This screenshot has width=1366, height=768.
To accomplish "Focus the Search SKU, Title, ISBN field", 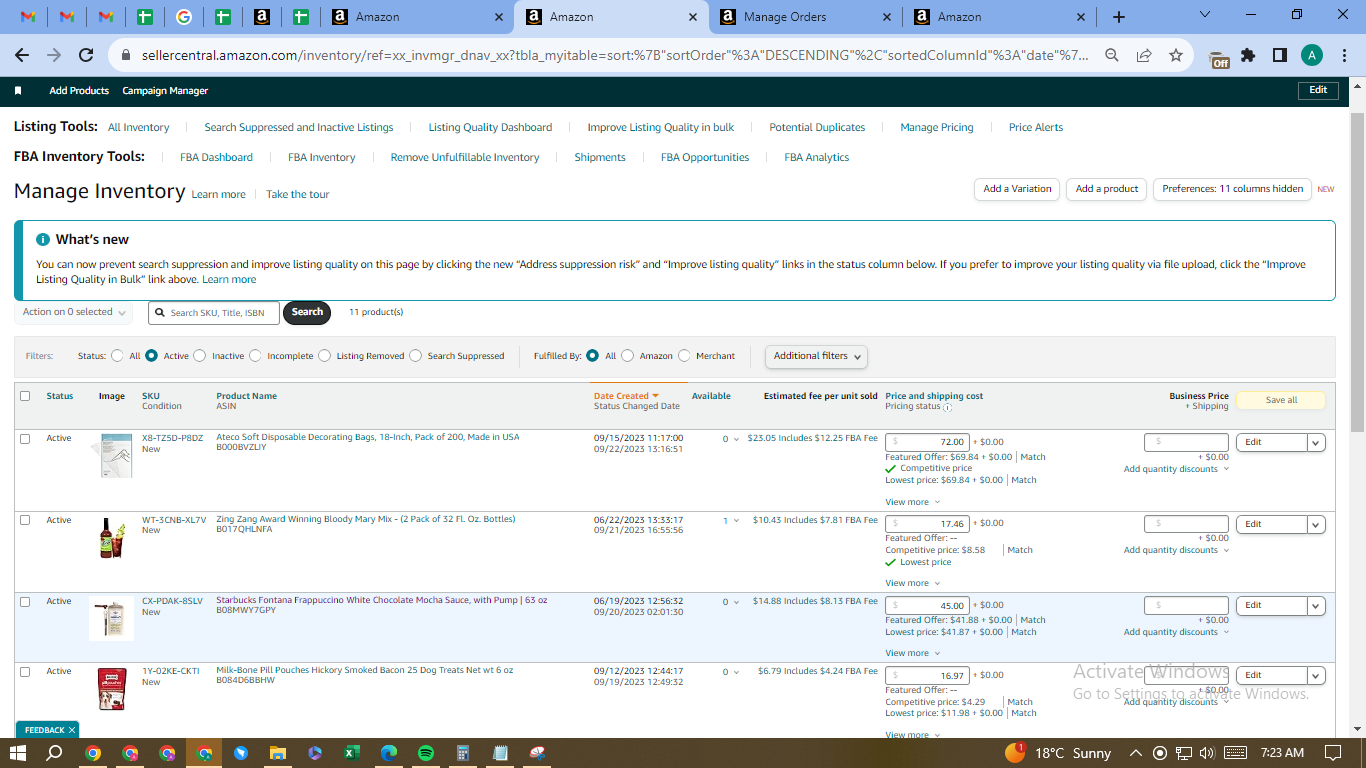I will click(214, 313).
